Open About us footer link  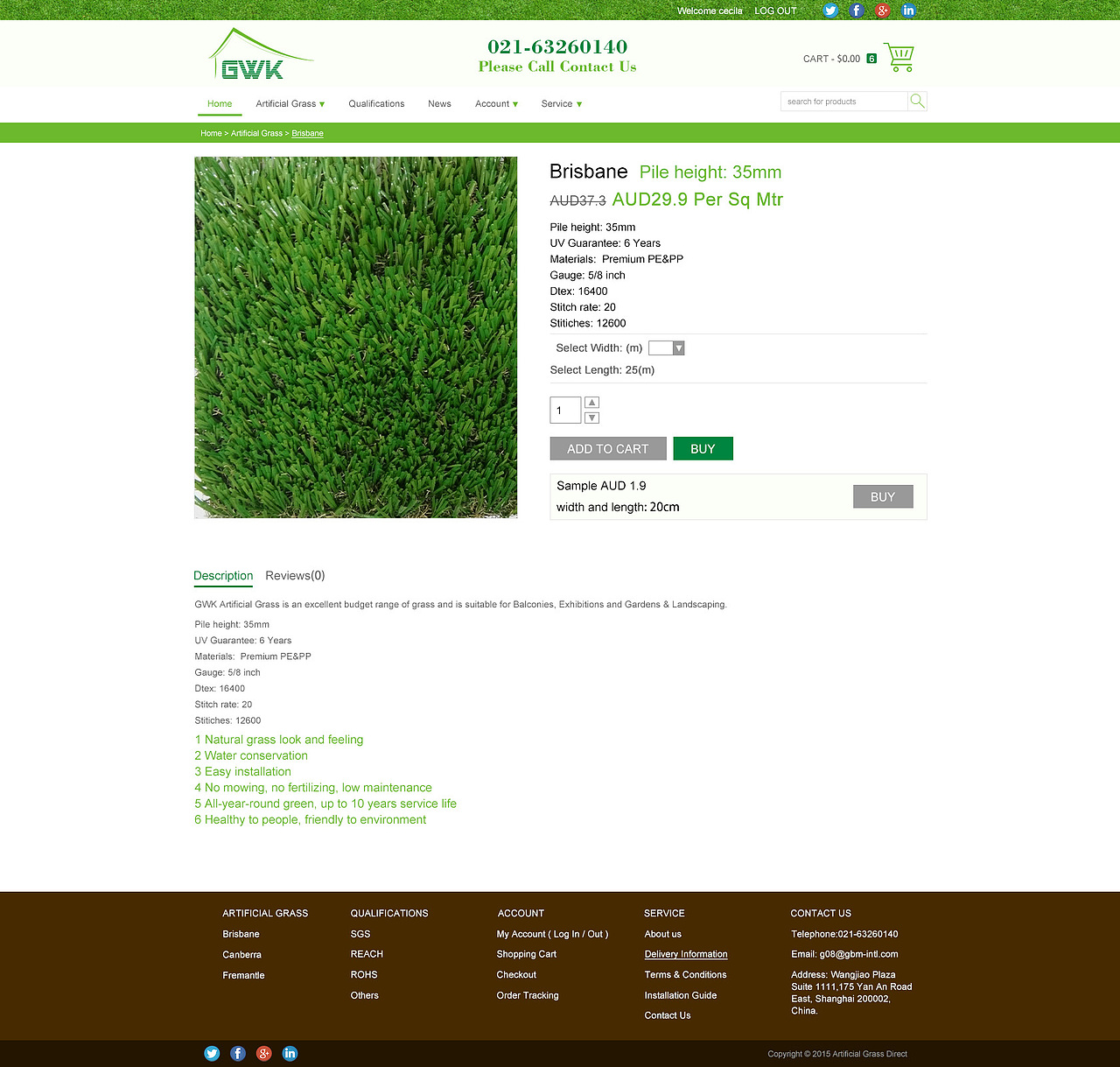(x=663, y=934)
